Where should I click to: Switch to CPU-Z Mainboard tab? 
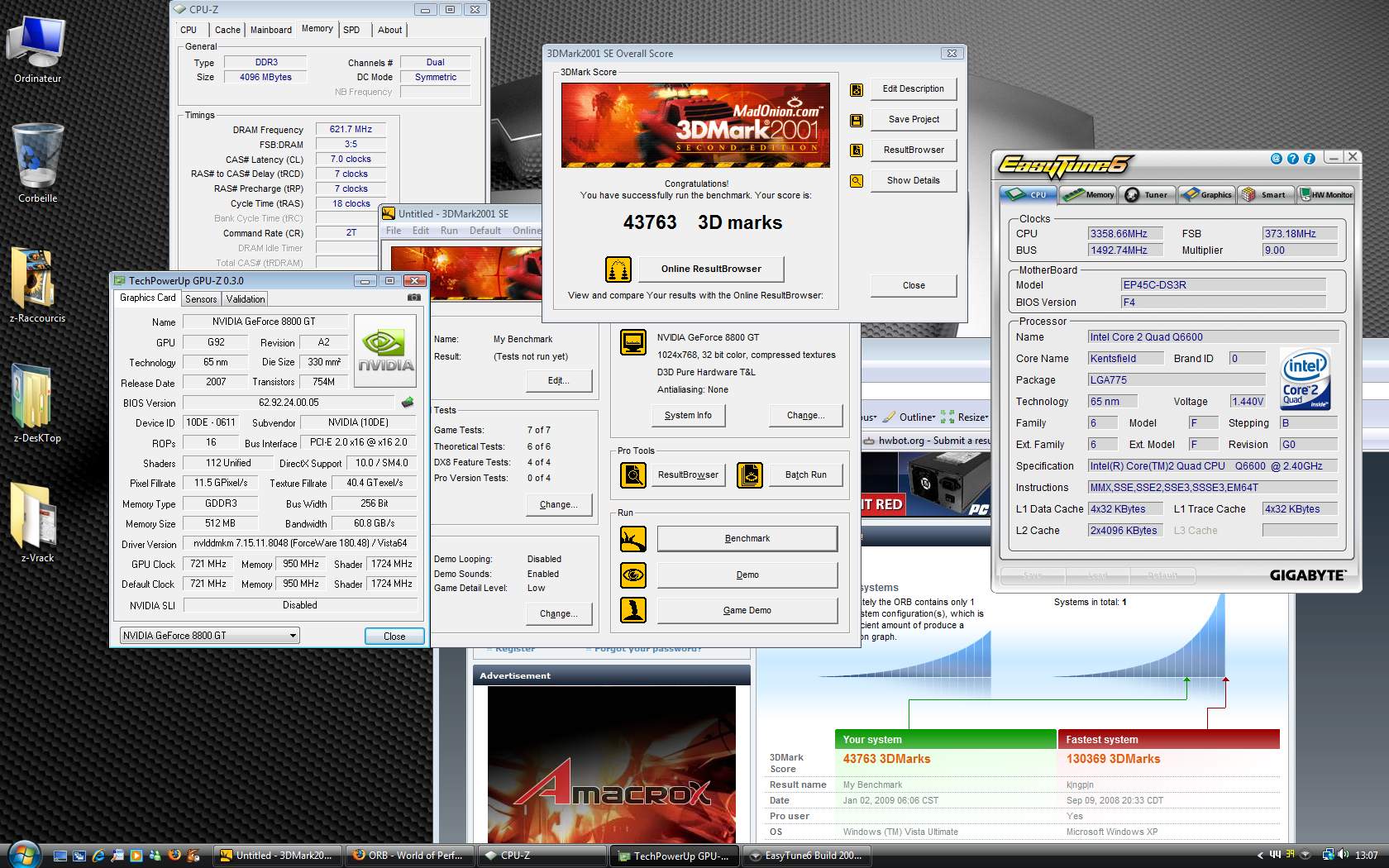click(x=271, y=30)
